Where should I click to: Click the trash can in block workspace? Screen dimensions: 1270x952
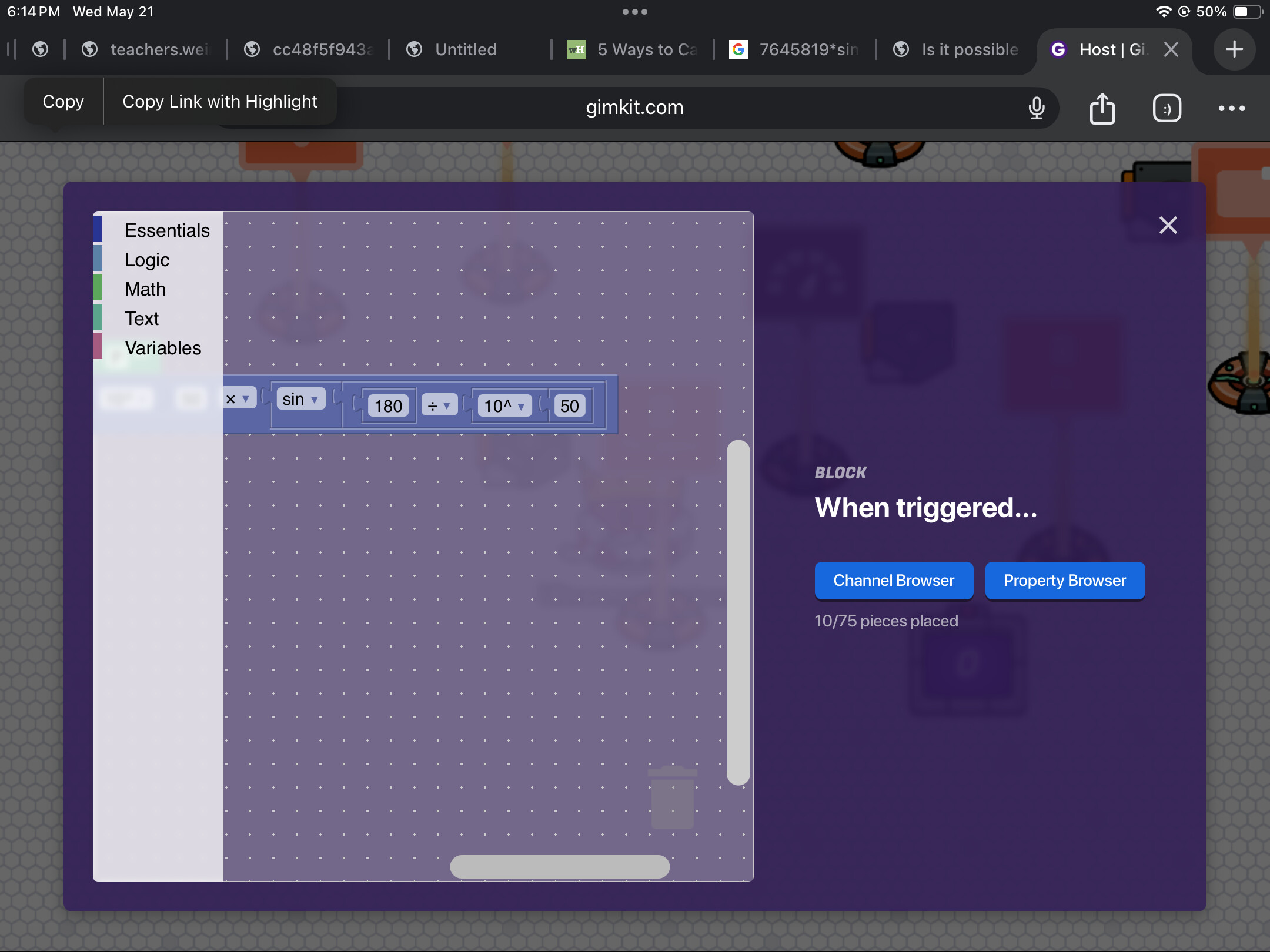click(673, 798)
